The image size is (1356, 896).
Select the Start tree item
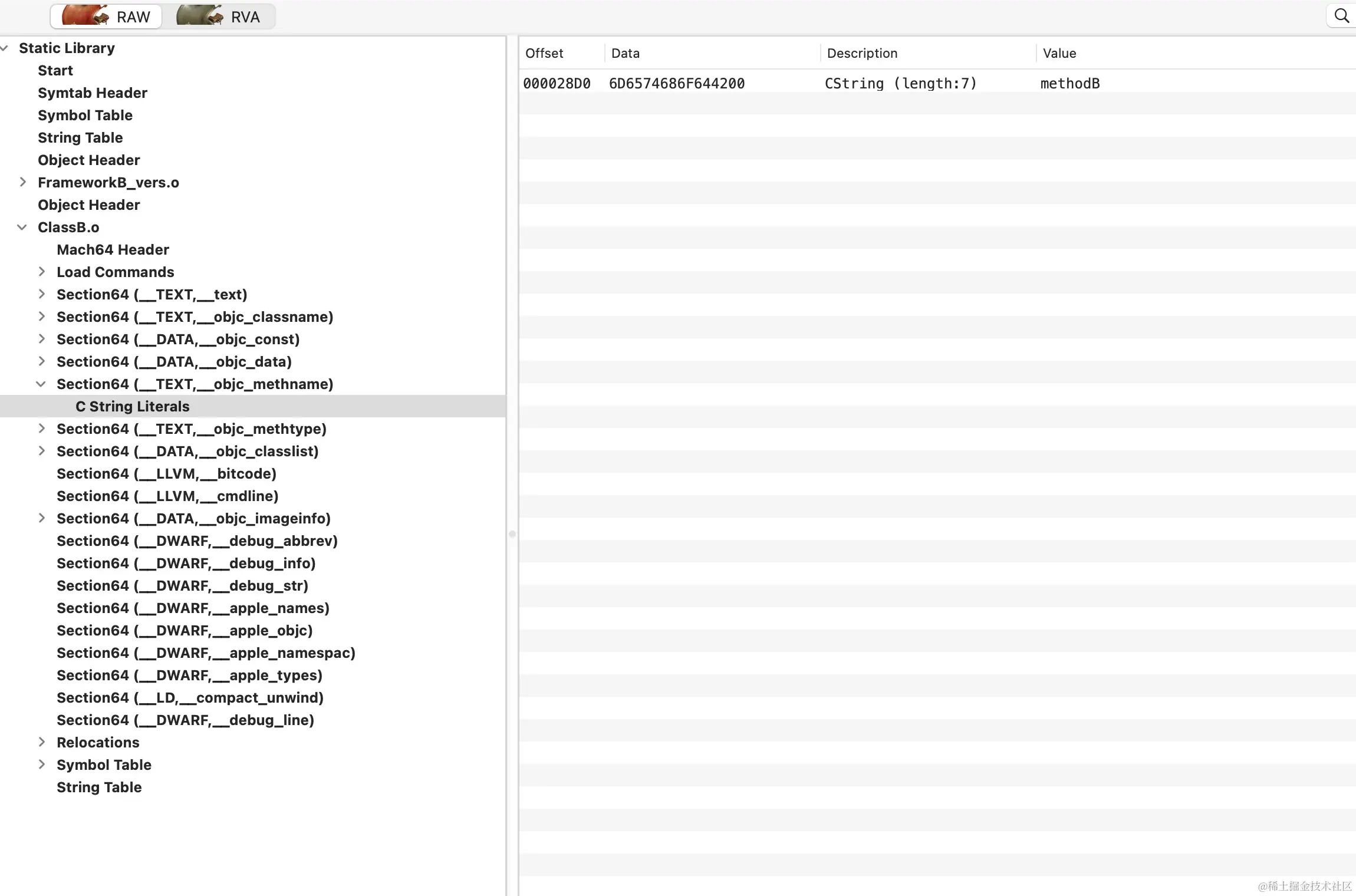(x=55, y=70)
